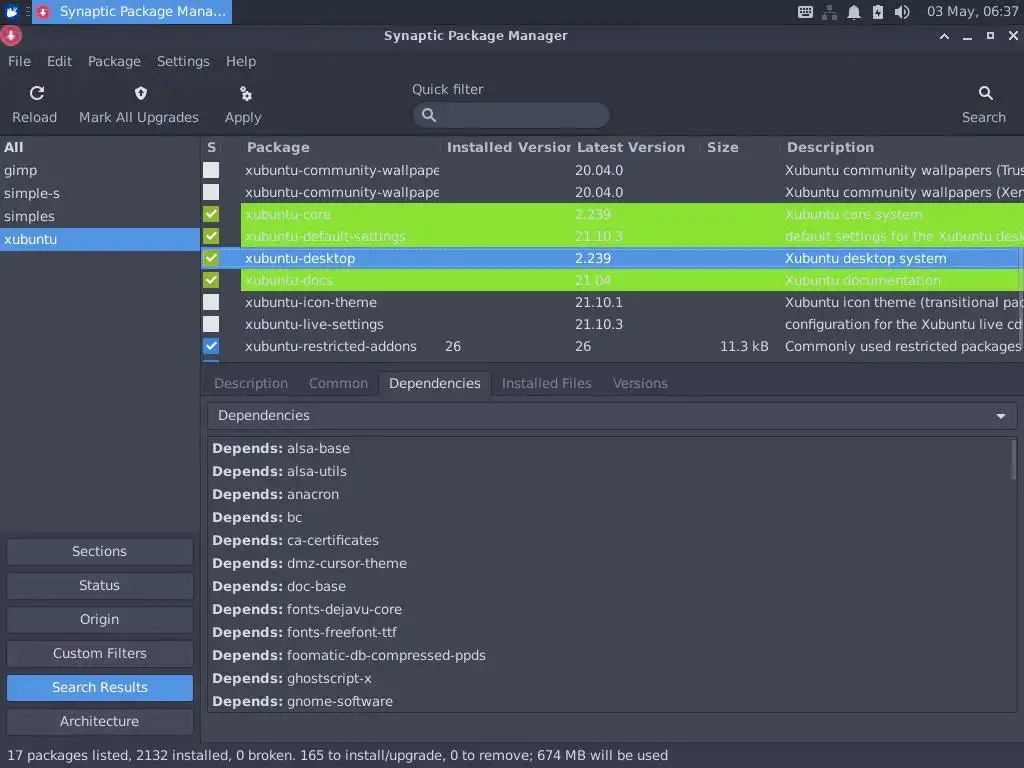Click the Apply gears icon
1024x768 pixels.
click(246, 93)
